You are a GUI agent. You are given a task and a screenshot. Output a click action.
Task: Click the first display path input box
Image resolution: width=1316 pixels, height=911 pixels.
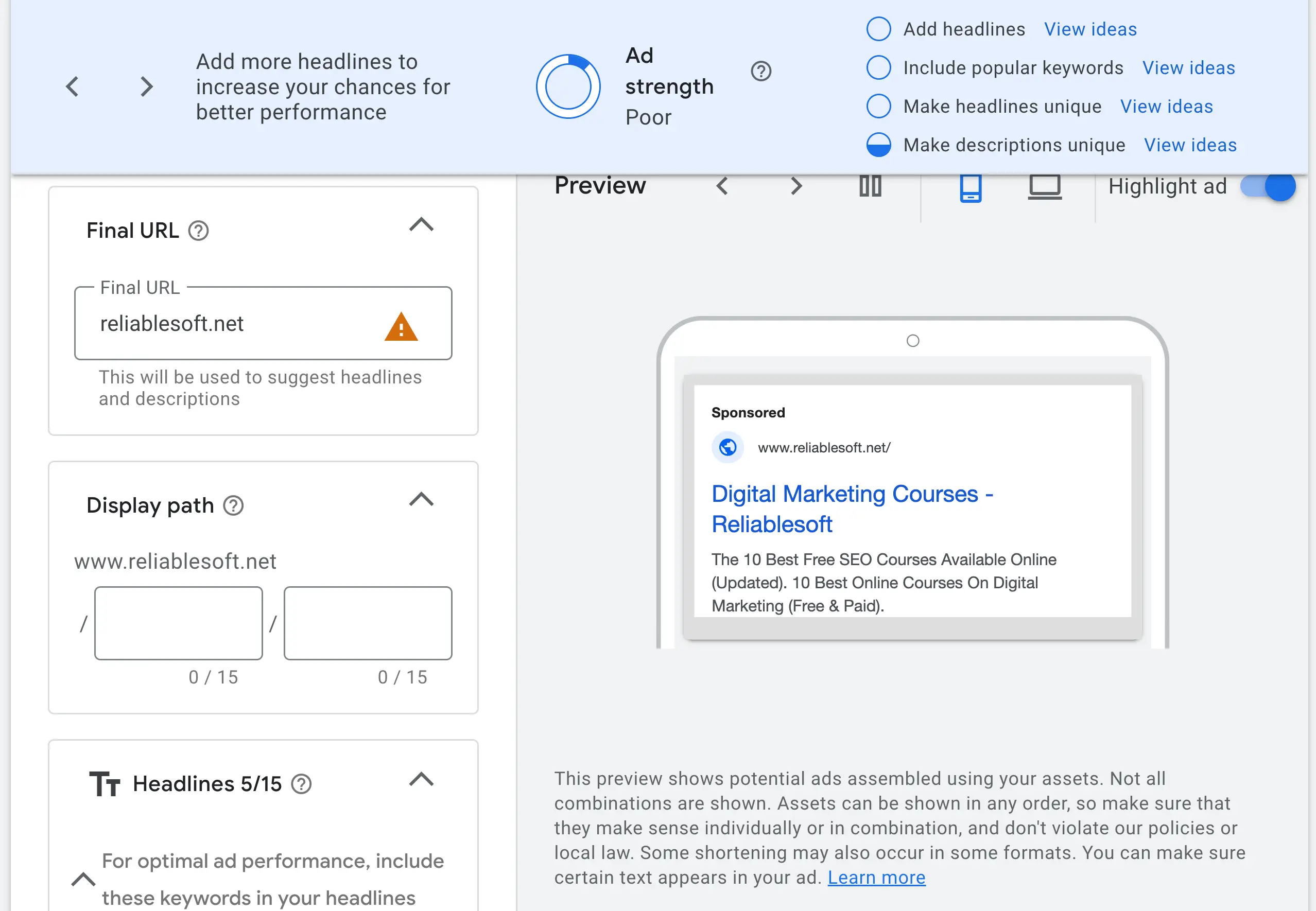click(x=179, y=623)
